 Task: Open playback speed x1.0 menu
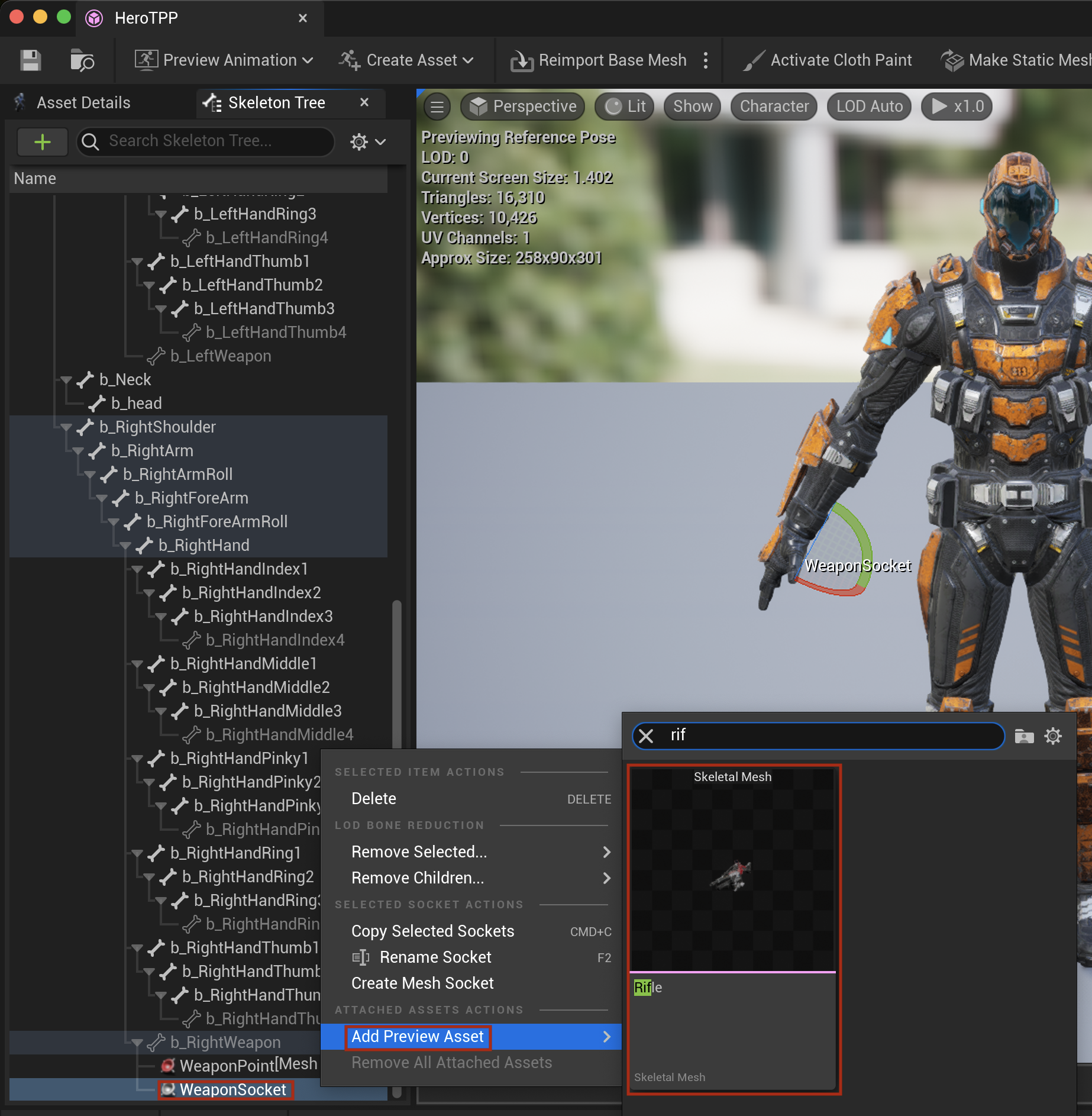[957, 107]
